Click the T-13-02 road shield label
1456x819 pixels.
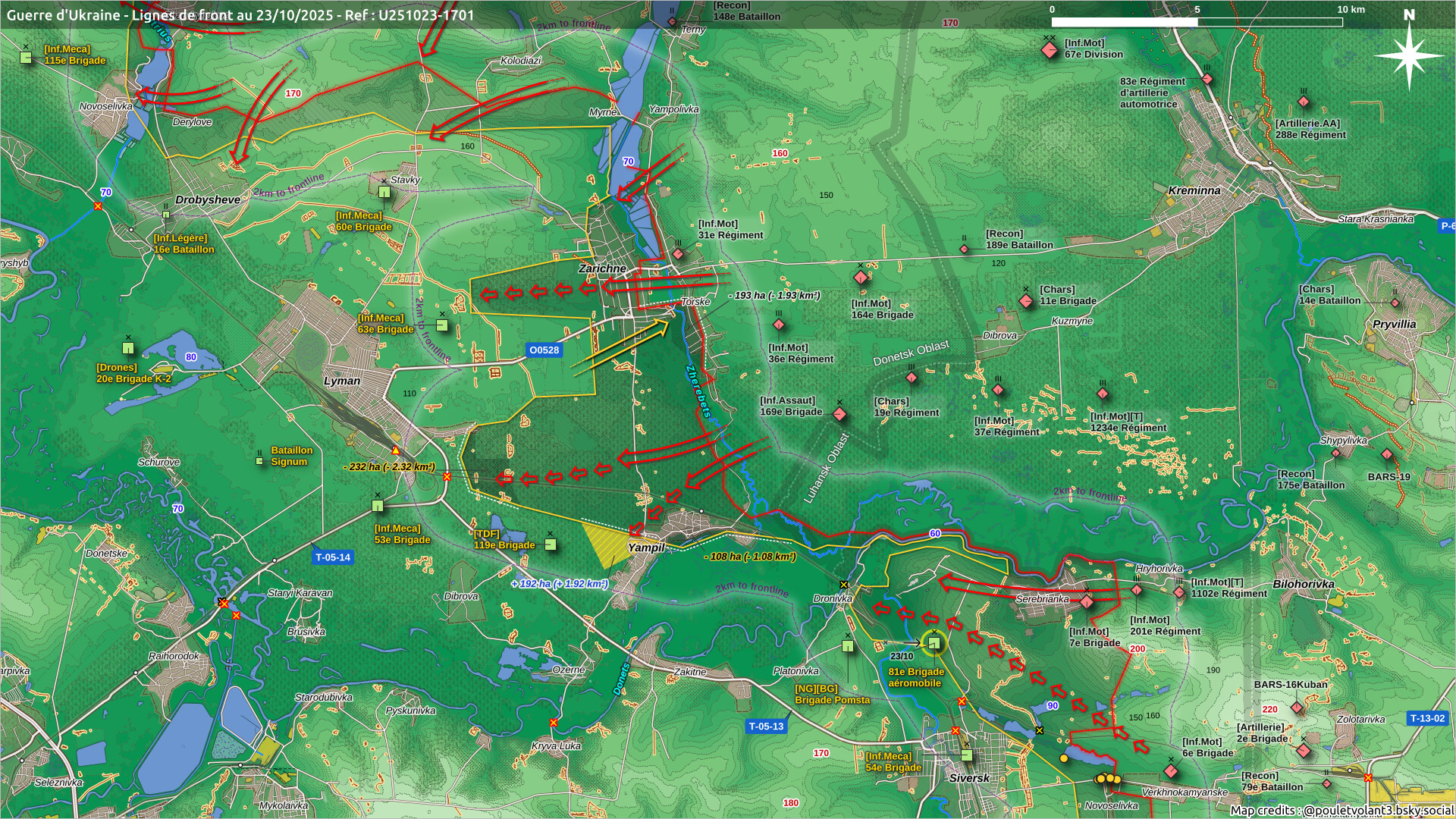[x=1427, y=717]
